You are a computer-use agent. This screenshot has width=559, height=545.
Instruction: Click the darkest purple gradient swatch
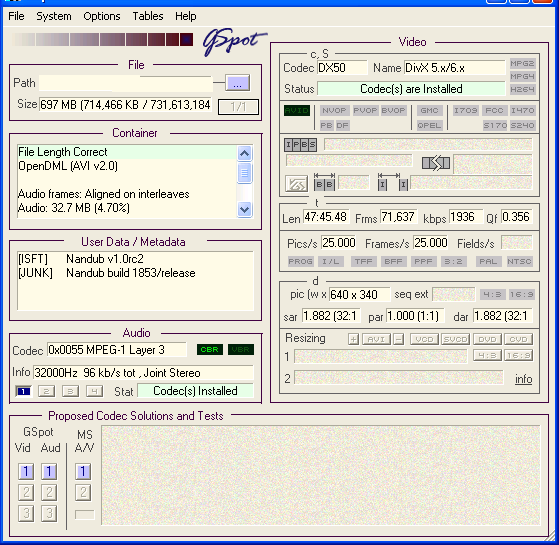tap(186, 40)
